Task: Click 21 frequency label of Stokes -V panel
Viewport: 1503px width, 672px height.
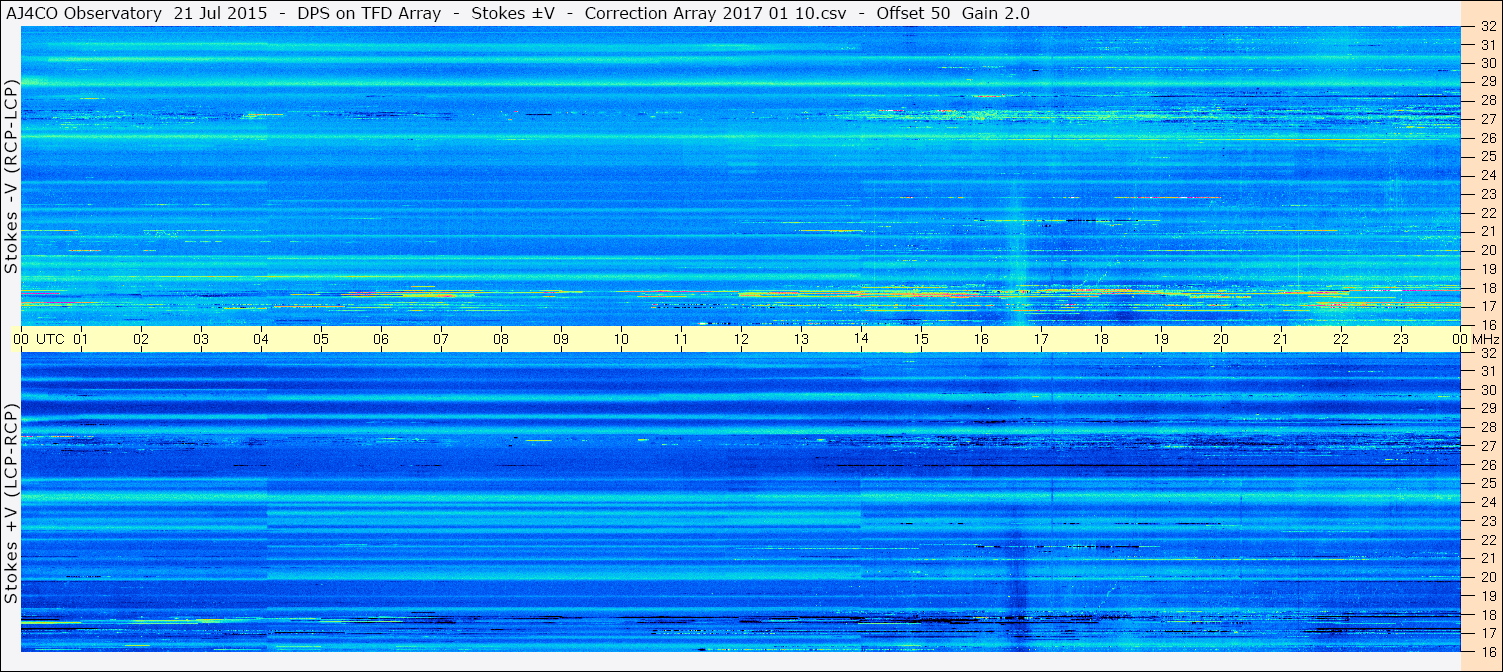Action: click(x=1488, y=231)
